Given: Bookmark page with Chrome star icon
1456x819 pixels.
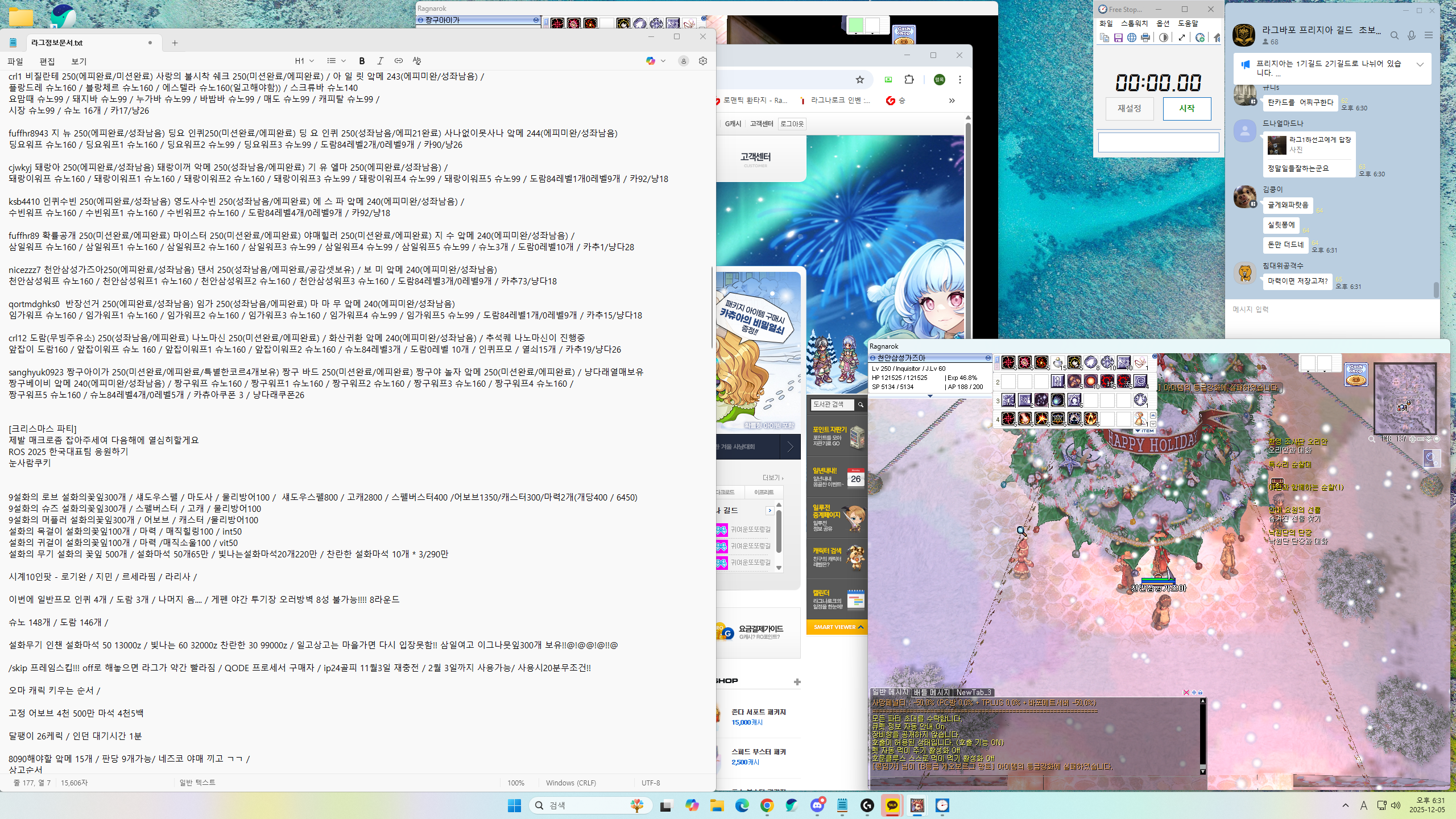Looking at the screenshot, I should pyautogui.click(x=860, y=80).
